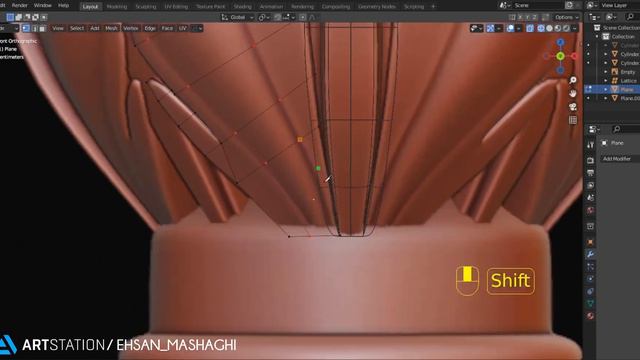Toggle Y axis mirror button
Image resolution: width=640 pixels, height=360 pixels.
527,17
